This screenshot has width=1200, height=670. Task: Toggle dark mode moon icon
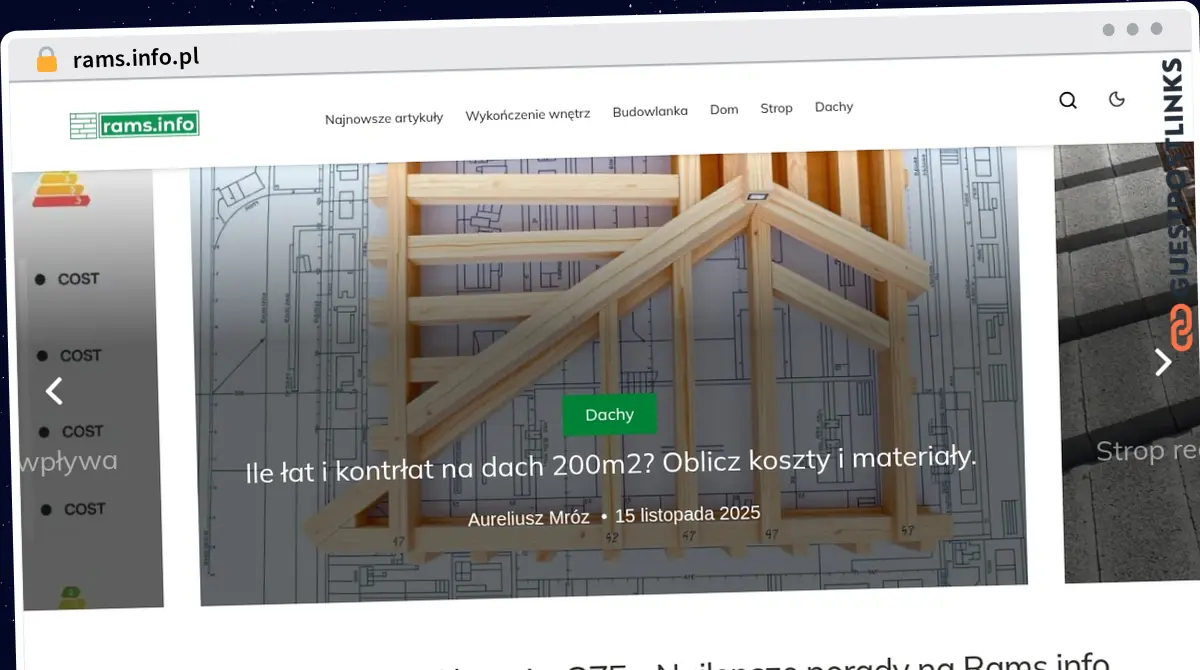(x=1117, y=98)
